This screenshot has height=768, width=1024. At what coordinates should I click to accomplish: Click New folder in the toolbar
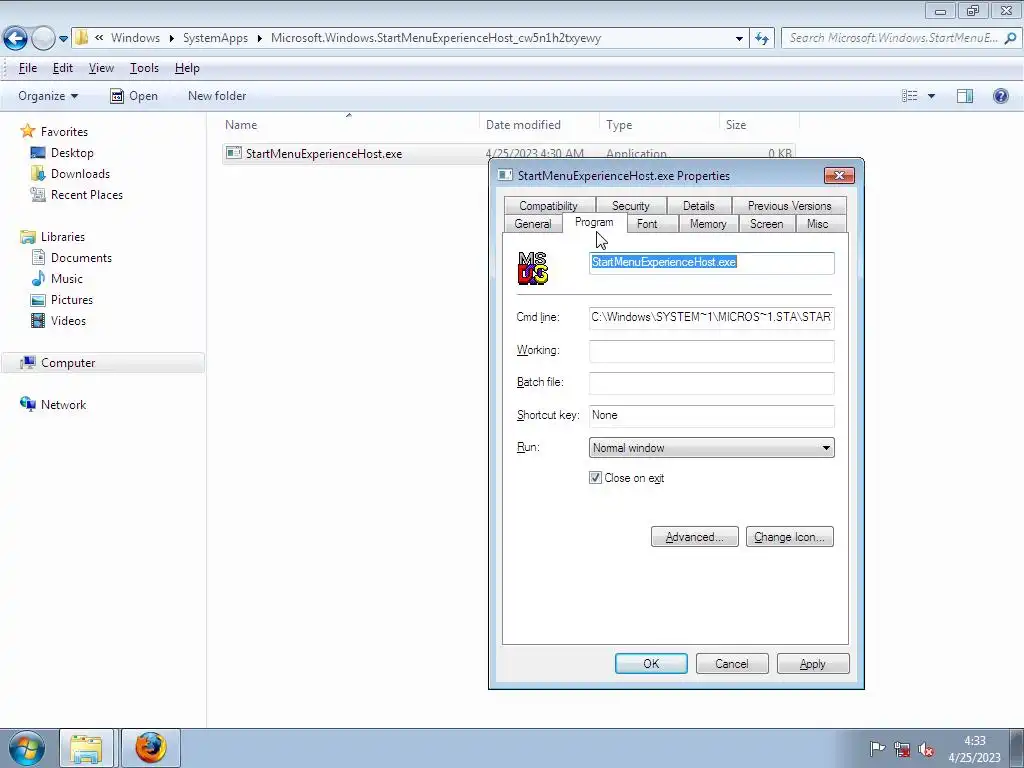point(217,96)
